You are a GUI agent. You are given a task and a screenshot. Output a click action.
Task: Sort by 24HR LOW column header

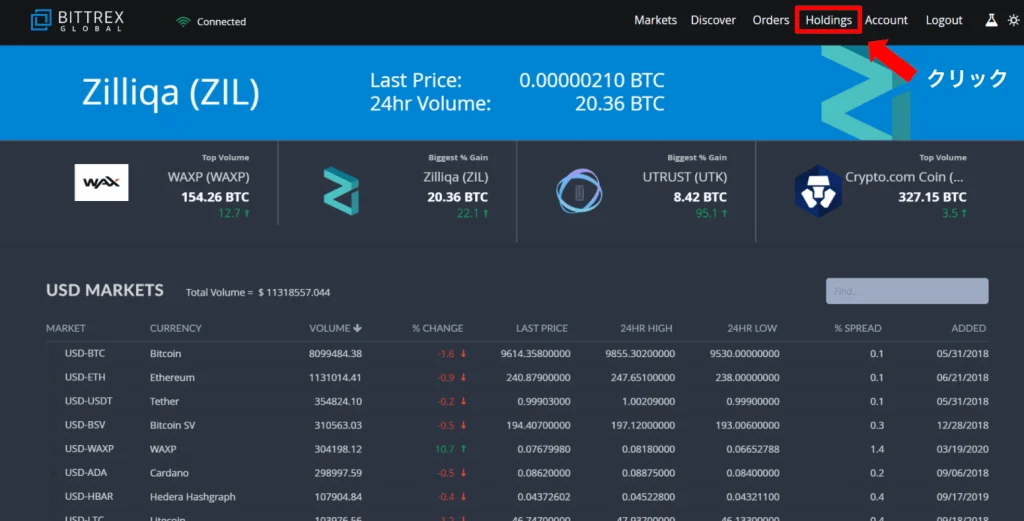(x=752, y=328)
